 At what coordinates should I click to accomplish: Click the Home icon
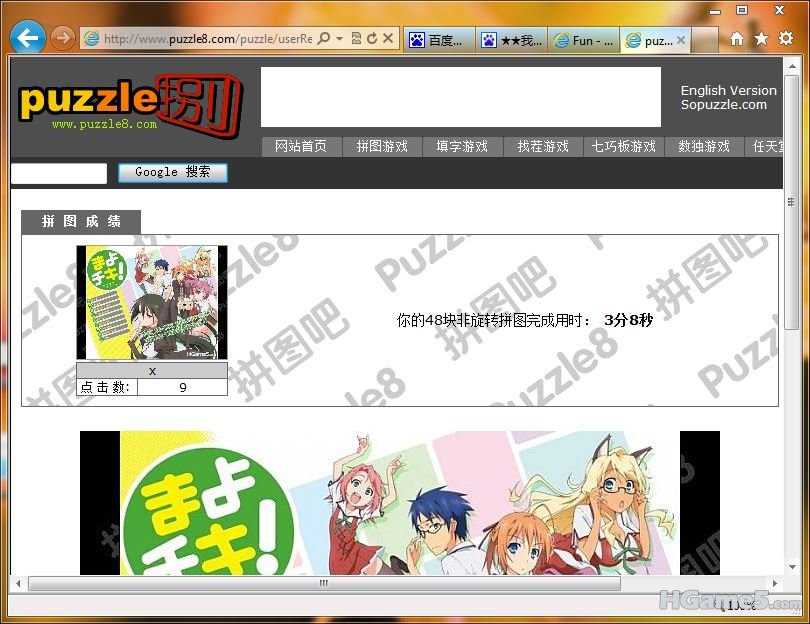[x=737, y=39]
